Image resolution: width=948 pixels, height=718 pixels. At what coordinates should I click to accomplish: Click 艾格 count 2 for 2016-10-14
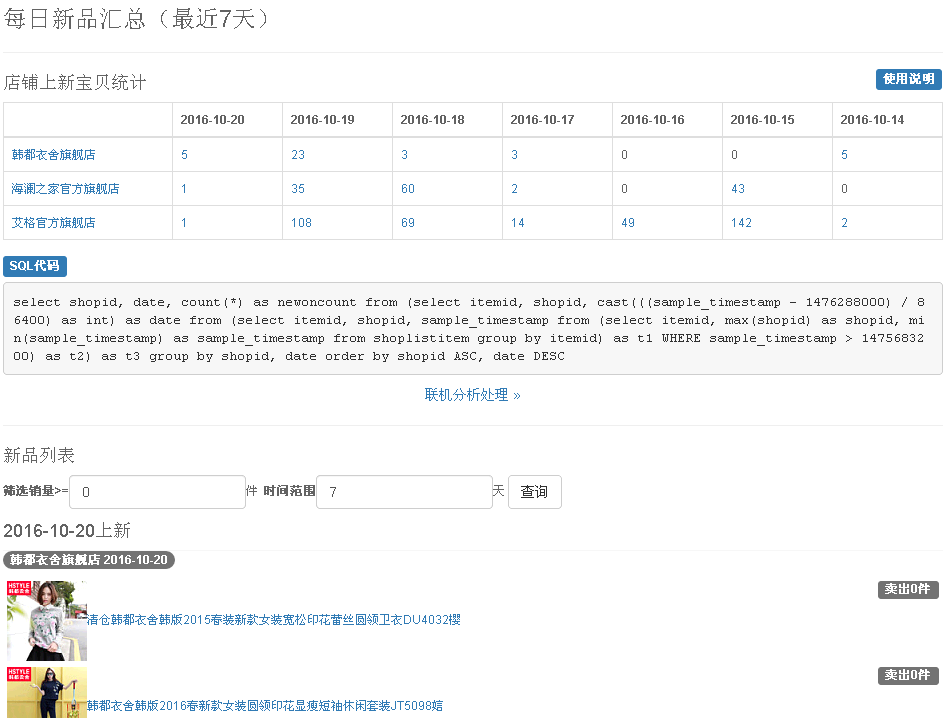[x=845, y=222]
